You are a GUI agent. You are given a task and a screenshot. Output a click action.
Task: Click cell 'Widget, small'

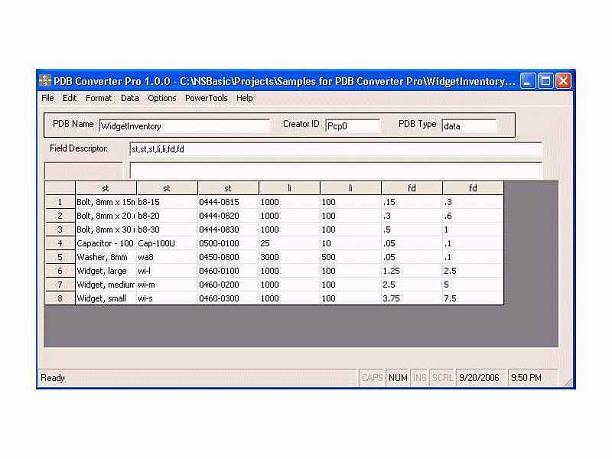click(x=106, y=299)
